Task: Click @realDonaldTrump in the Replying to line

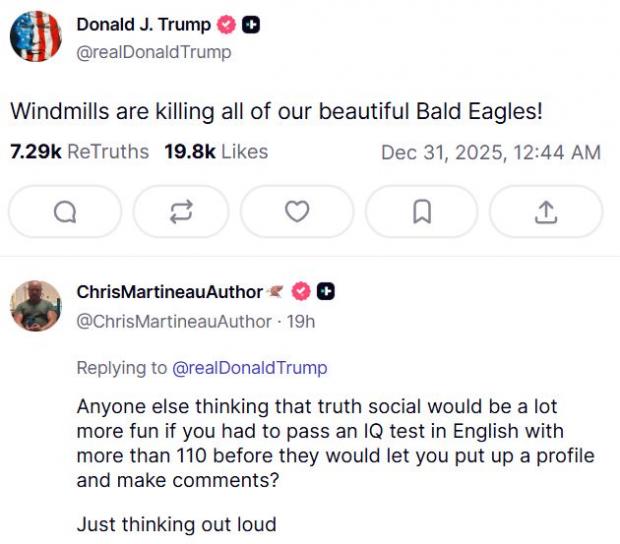Action: point(250,368)
